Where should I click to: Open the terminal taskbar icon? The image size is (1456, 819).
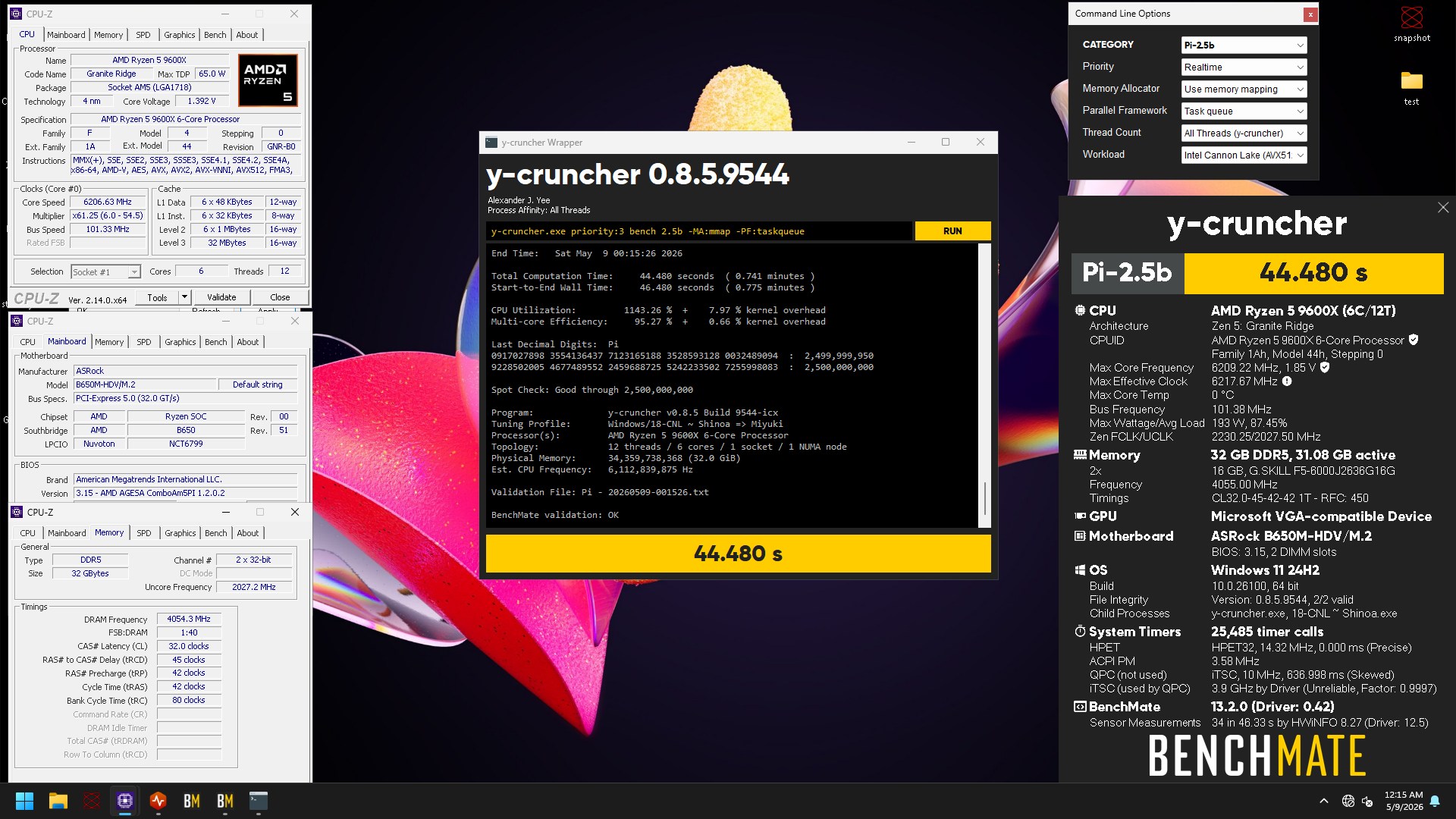coord(259,801)
